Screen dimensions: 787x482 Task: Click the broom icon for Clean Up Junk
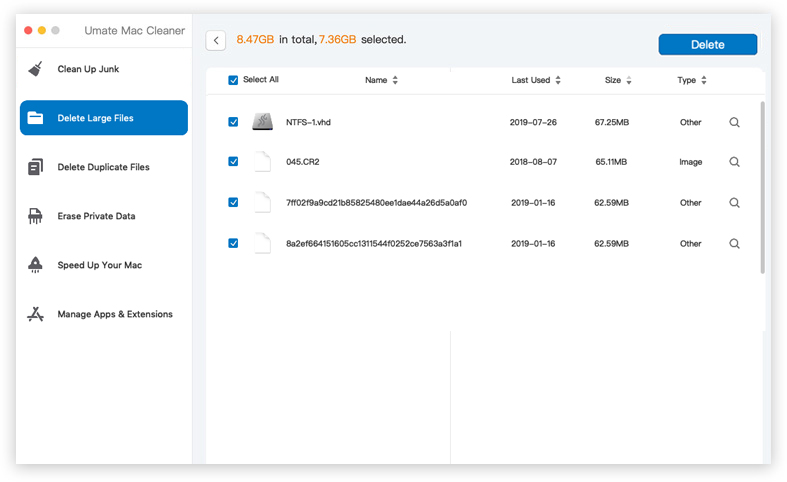pos(35,69)
